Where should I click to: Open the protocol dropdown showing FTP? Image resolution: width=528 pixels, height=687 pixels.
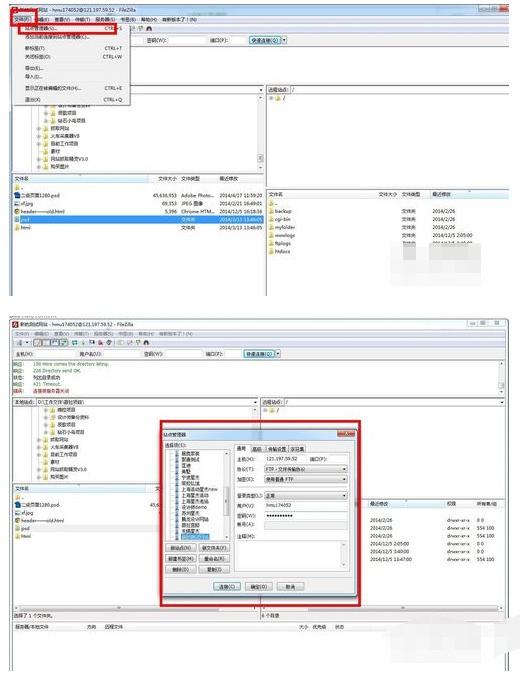tap(306, 469)
